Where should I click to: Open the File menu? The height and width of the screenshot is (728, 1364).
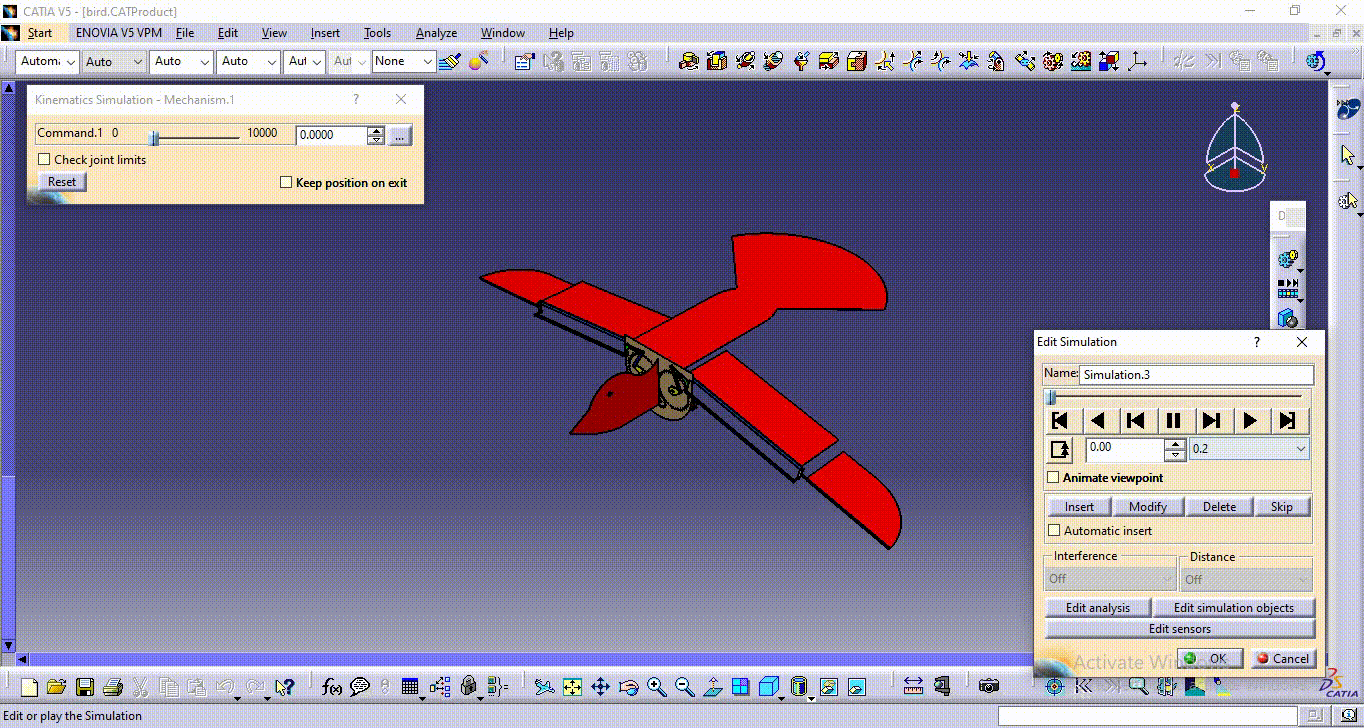click(185, 33)
